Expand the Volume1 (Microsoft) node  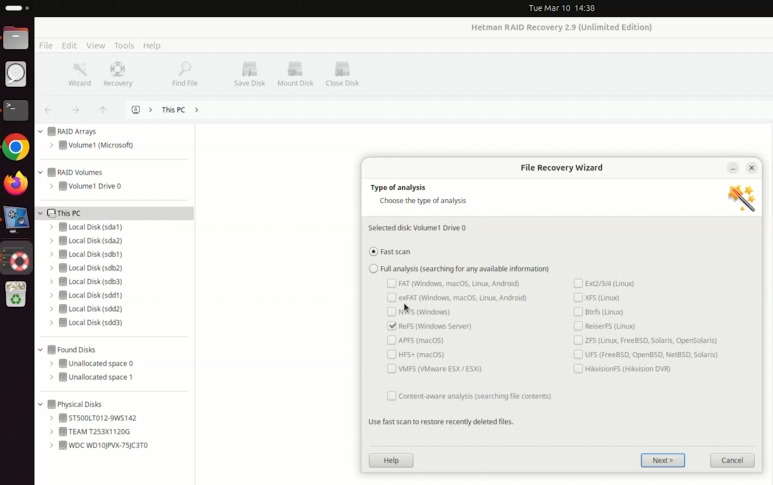point(51,145)
